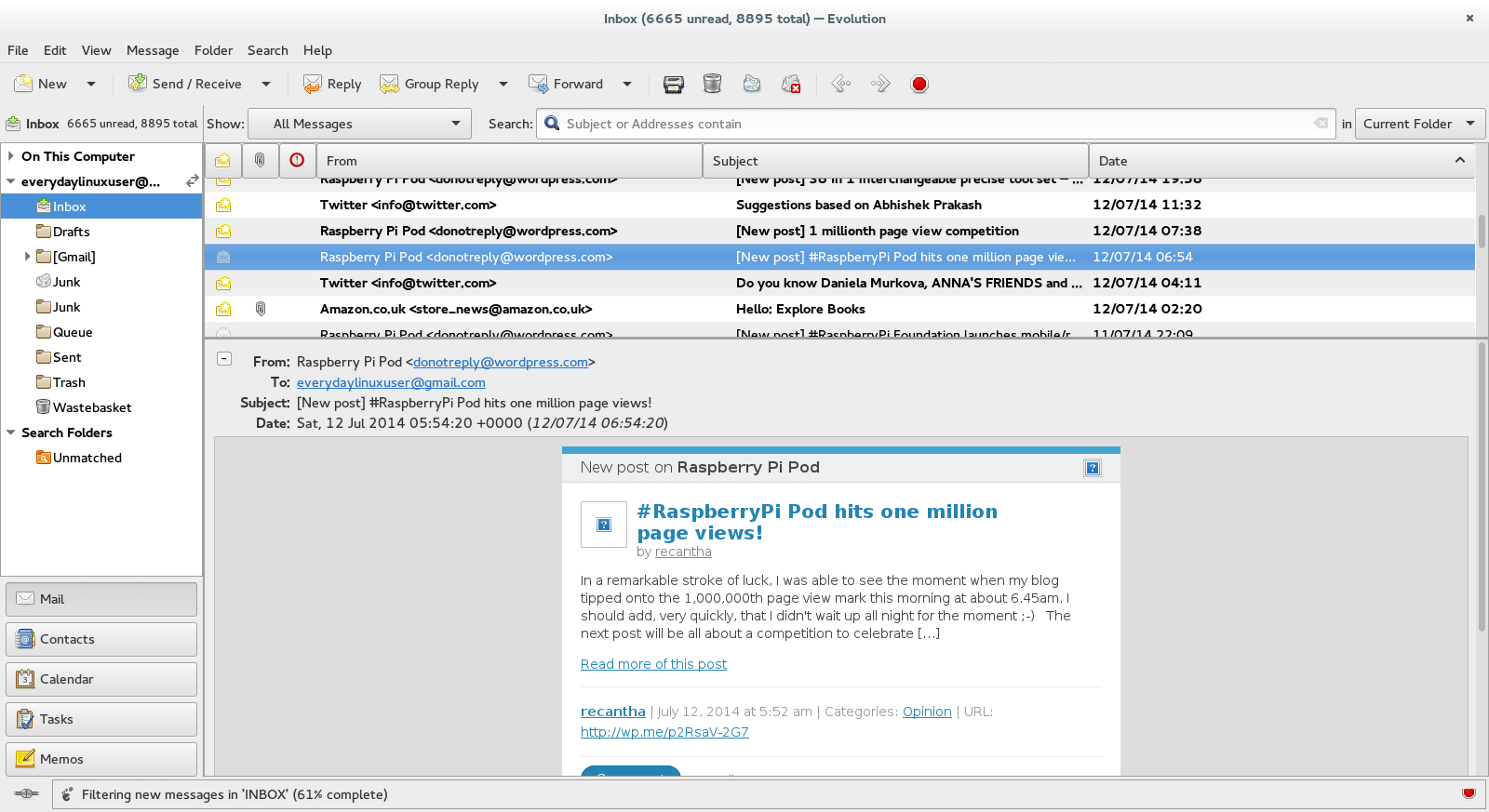Expand the [Gmail] folder tree
The height and width of the screenshot is (812, 1489).
(x=27, y=257)
